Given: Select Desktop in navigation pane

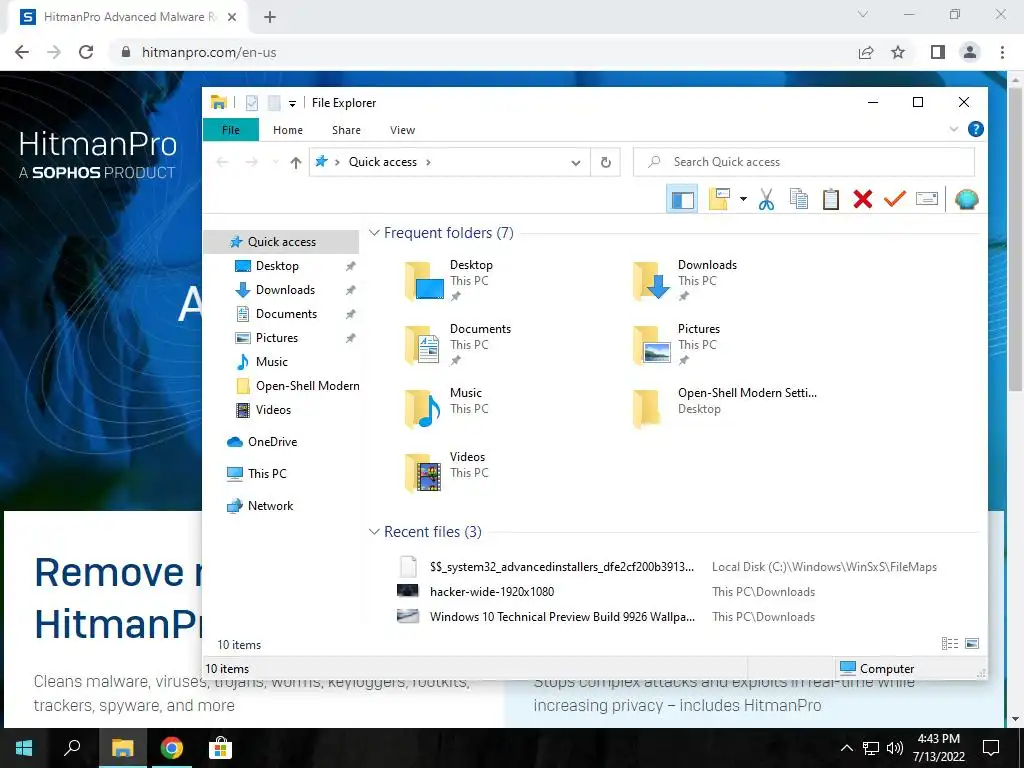Looking at the screenshot, I should point(277,266).
